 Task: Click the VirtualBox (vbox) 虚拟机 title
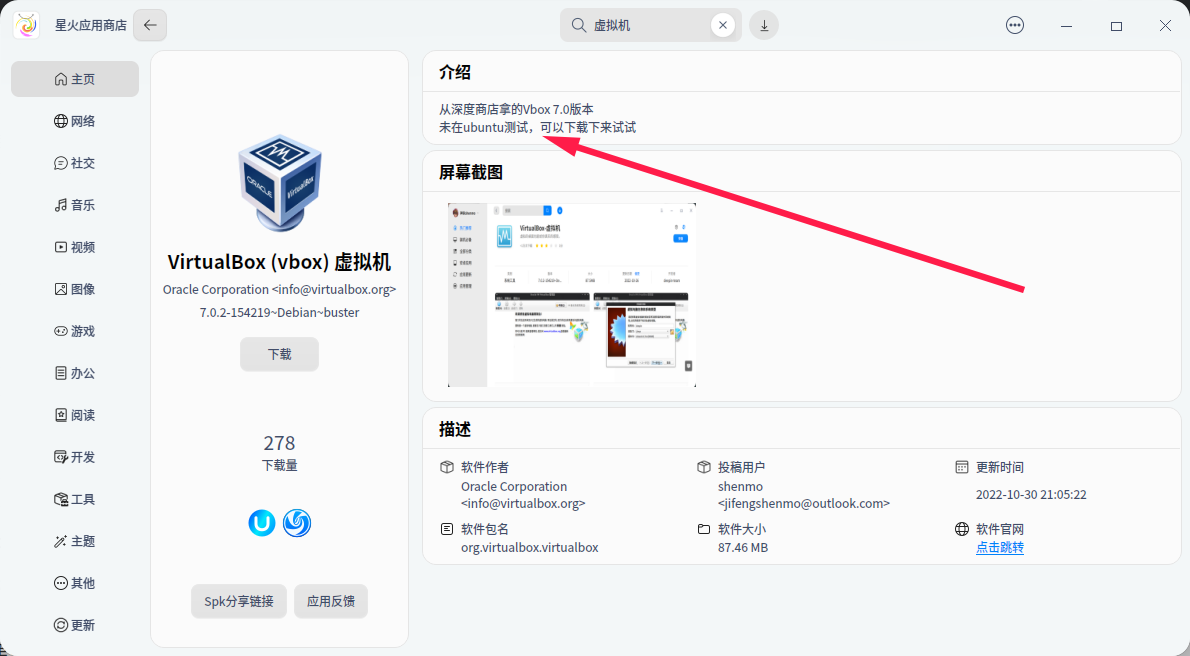coord(279,262)
